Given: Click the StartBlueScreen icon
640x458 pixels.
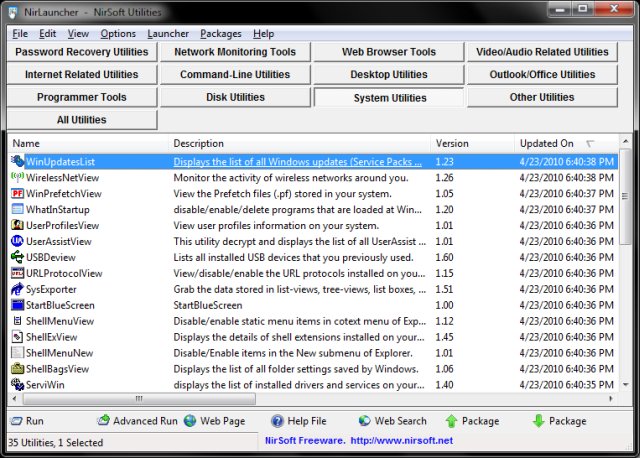Looking at the screenshot, I should click(17, 305).
